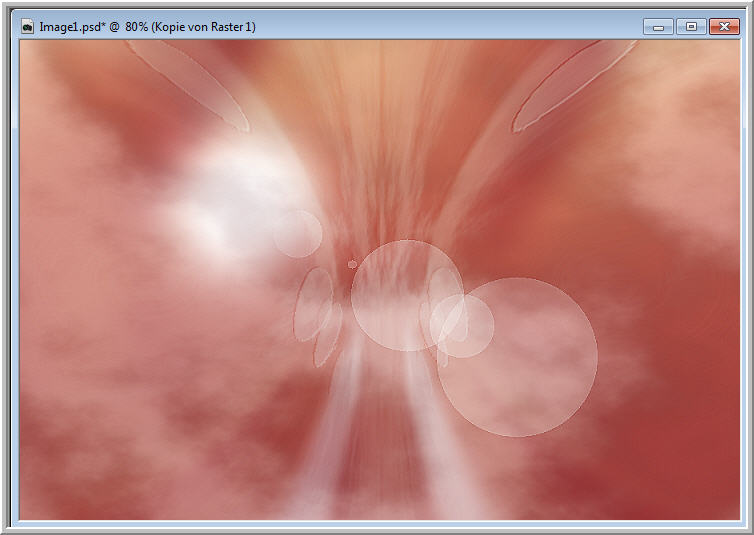Minimize the Image1.psd window

click(x=658, y=27)
